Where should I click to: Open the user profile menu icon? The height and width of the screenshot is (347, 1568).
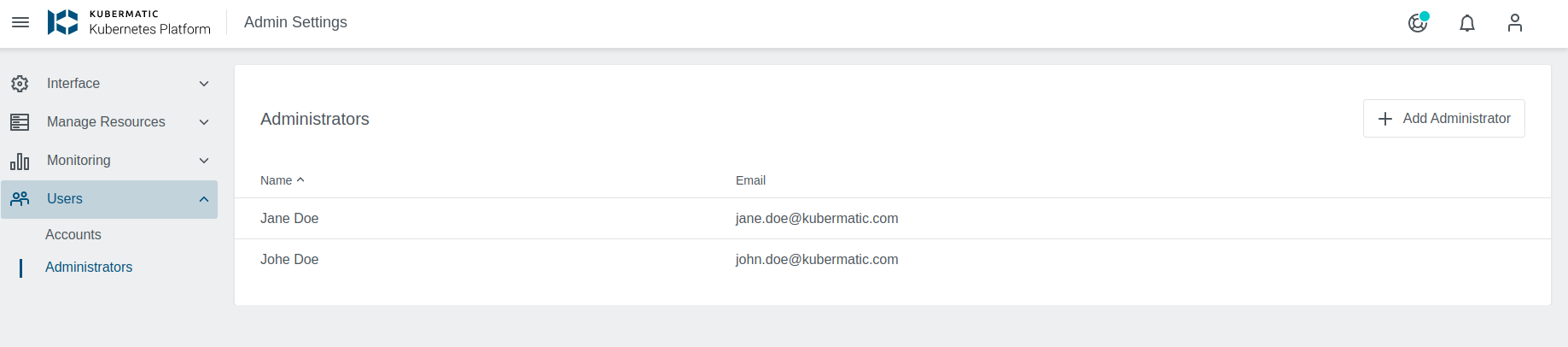(1515, 22)
